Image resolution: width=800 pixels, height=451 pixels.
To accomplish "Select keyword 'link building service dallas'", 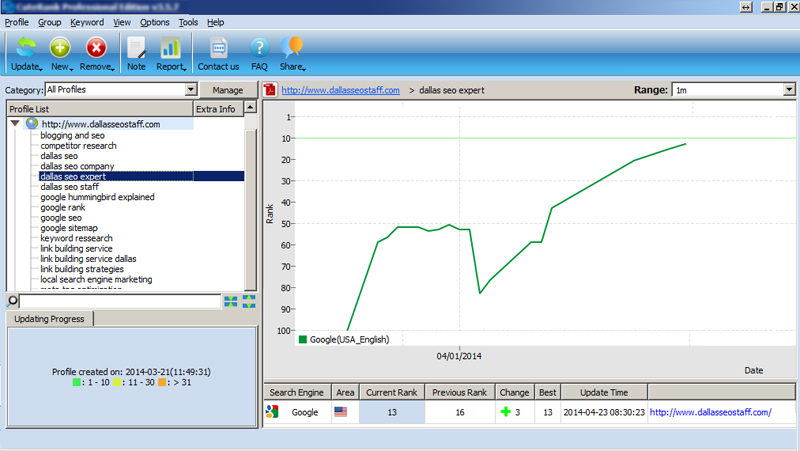I will (88, 259).
